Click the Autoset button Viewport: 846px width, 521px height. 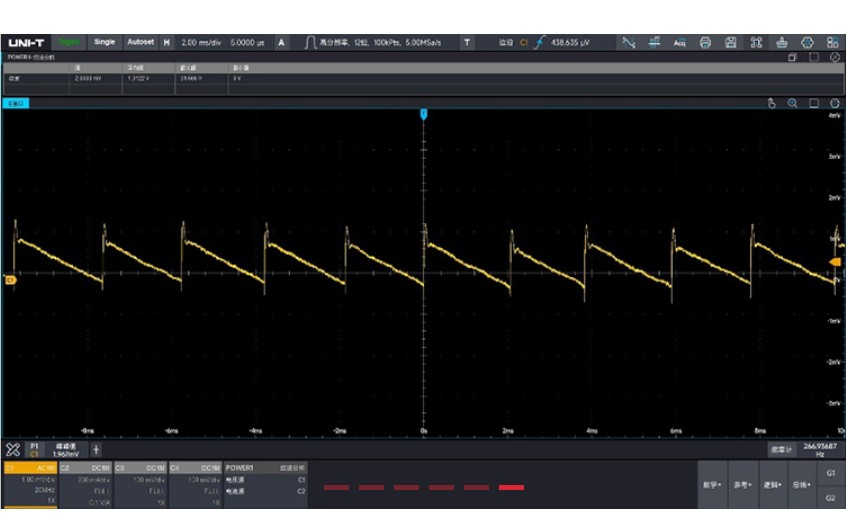[x=138, y=42]
